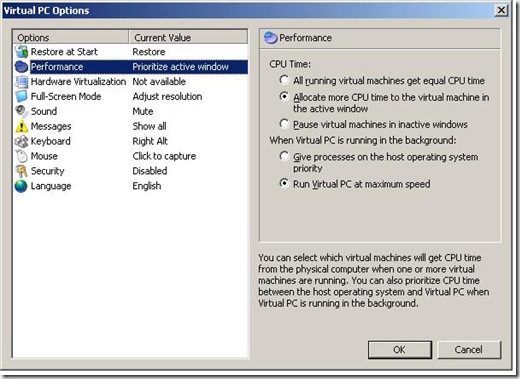
Task: Click the OK button
Action: (400, 350)
